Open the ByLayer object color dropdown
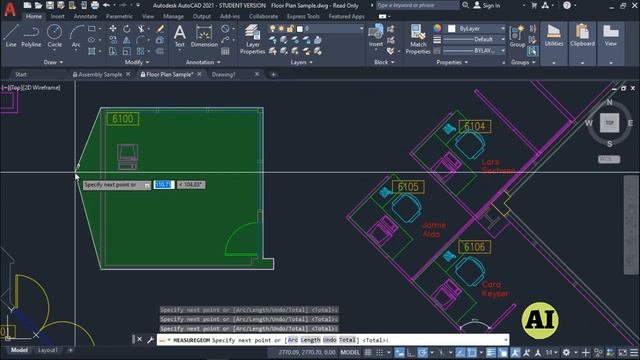Viewport: 640px width, 360px height. click(x=475, y=29)
